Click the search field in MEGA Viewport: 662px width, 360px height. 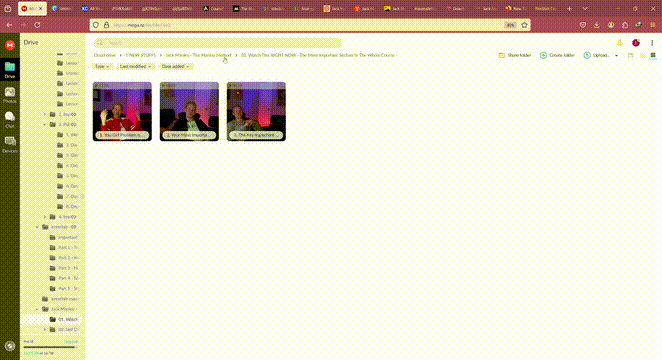pyautogui.click(x=217, y=43)
